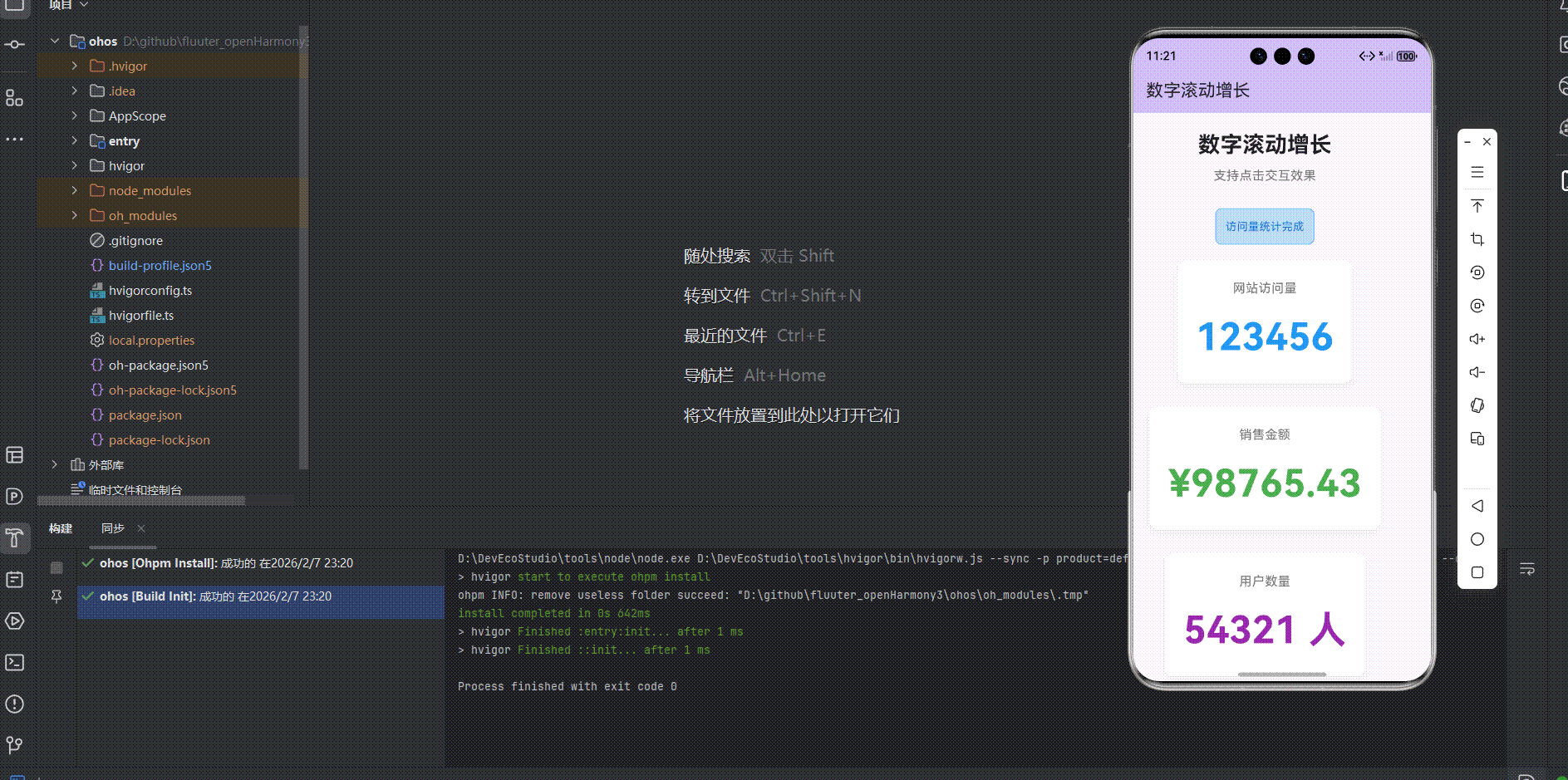1568x780 pixels.
Task: Select the build hammer tool icon
Action: click(x=15, y=537)
